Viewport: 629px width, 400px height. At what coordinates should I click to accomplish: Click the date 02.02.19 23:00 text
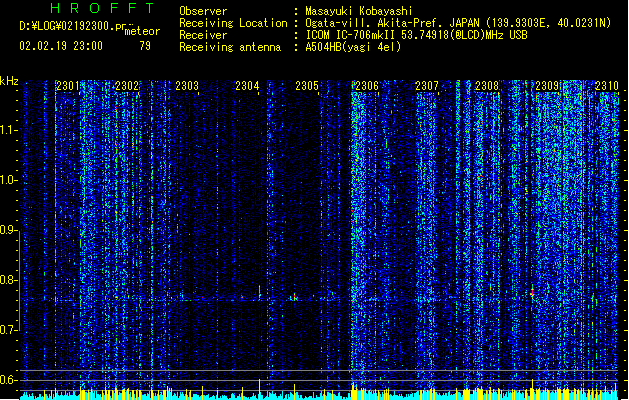coord(61,46)
